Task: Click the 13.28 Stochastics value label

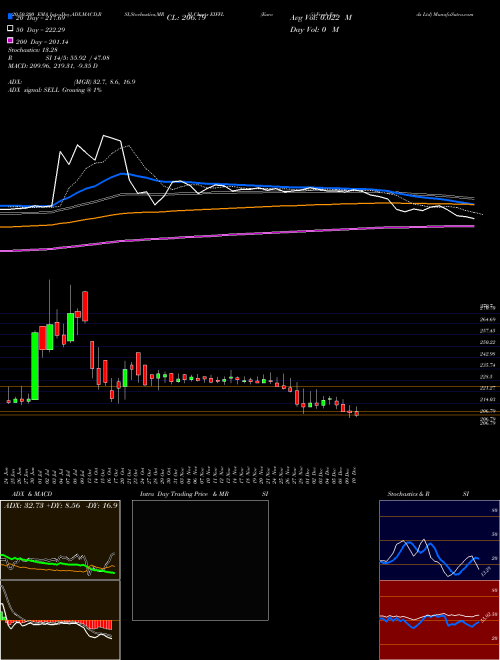Action: (x=485, y=572)
